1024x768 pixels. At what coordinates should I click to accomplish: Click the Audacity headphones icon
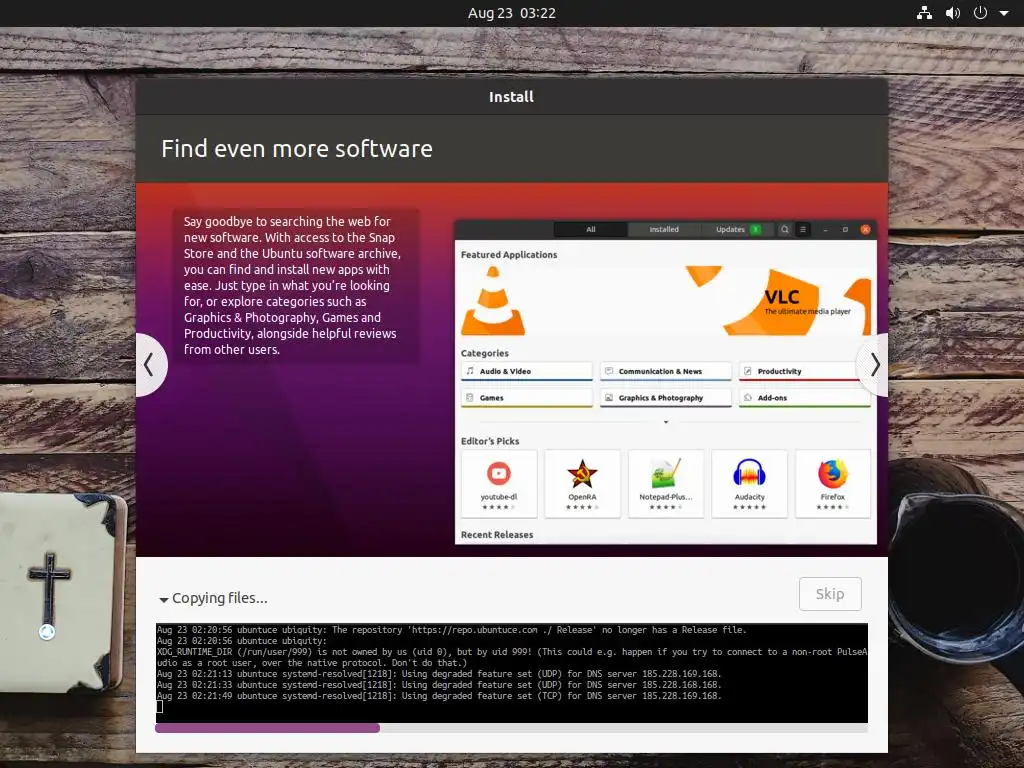click(749, 473)
